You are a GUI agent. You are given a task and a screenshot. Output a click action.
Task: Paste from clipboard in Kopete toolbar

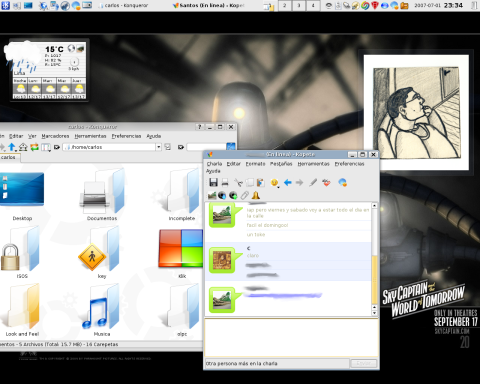[261, 182]
